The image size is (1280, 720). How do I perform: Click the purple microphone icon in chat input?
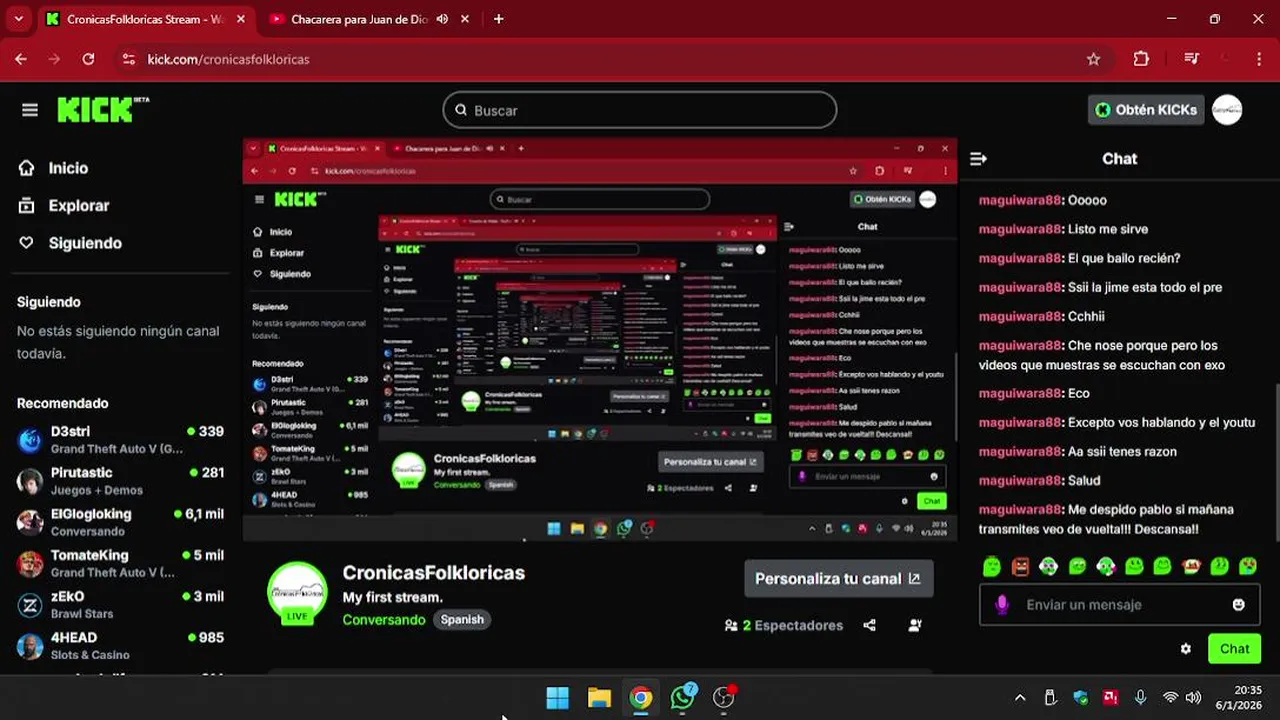(x=1002, y=605)
